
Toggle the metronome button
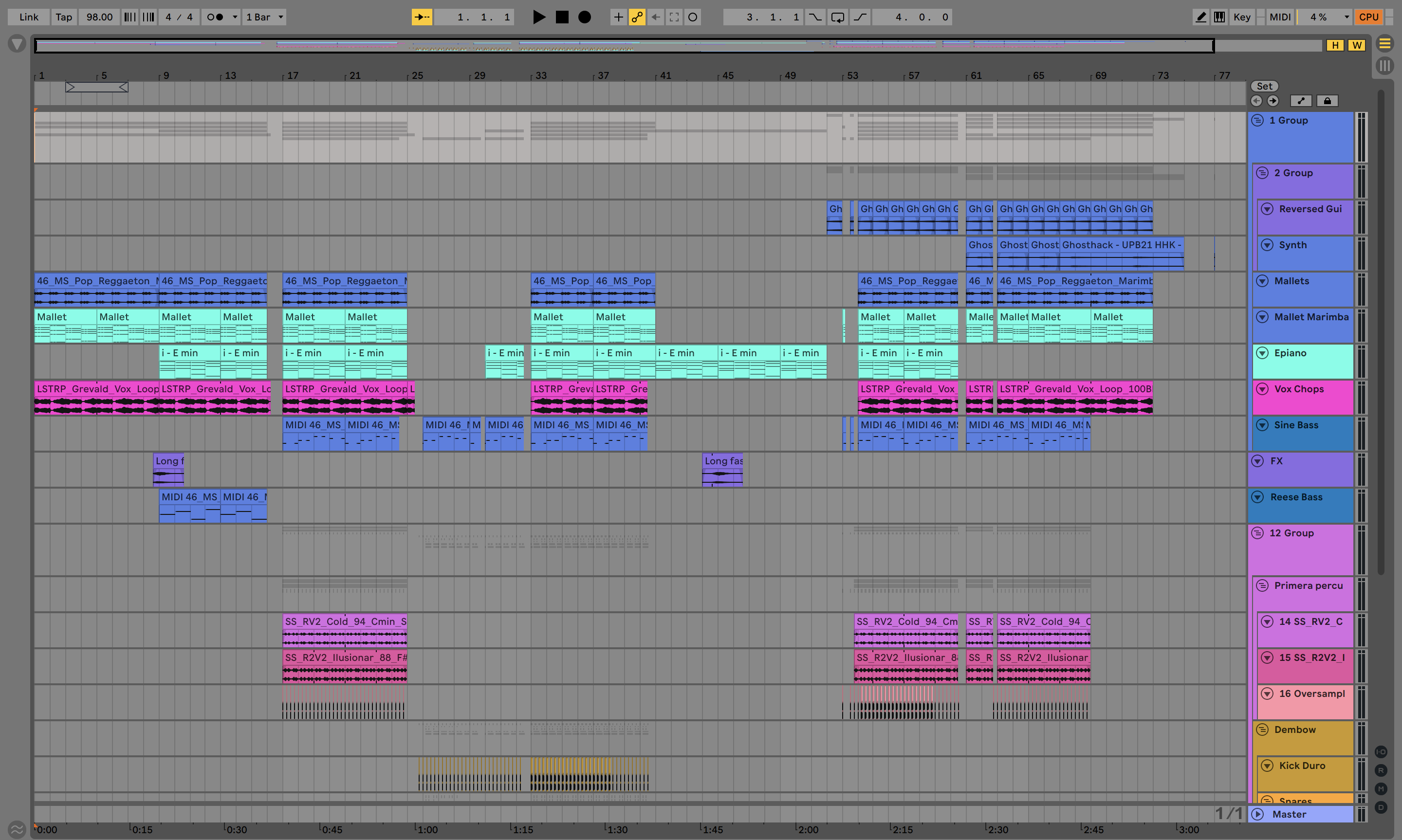coord(215,17)
